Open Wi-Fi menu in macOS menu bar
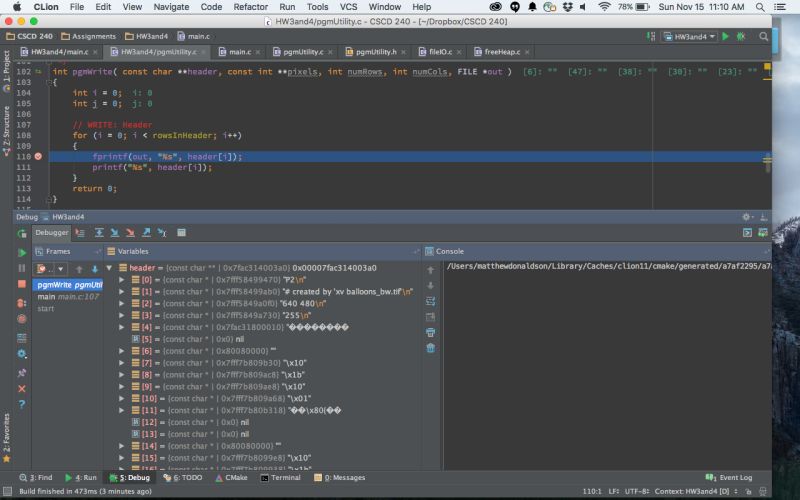This screenshot has height=500, width=800. click(605, 7)
